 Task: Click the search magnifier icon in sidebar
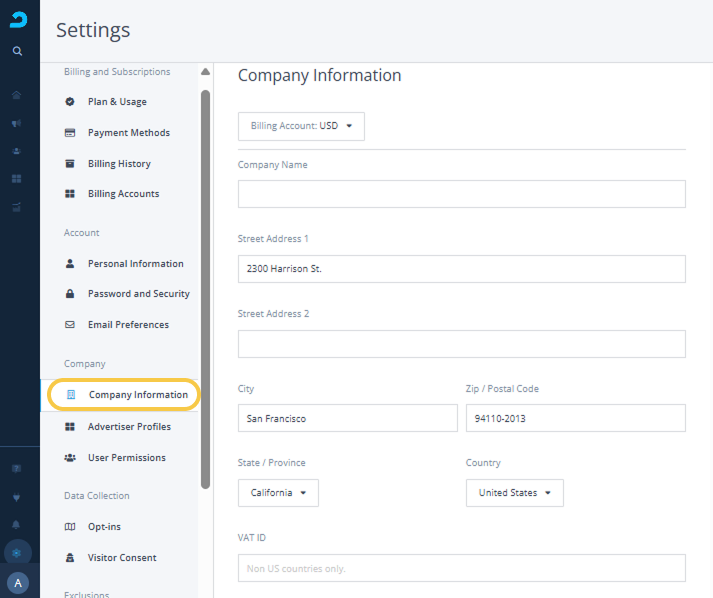[17, 51]
